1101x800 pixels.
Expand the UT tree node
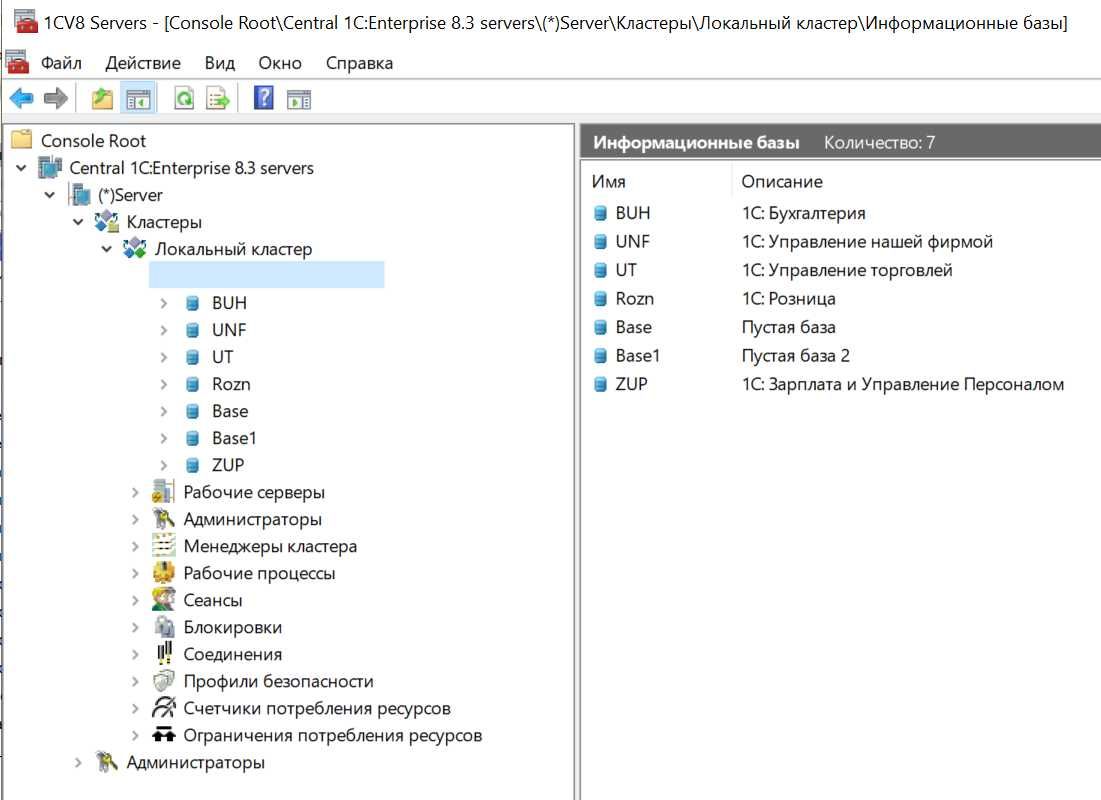164,357
